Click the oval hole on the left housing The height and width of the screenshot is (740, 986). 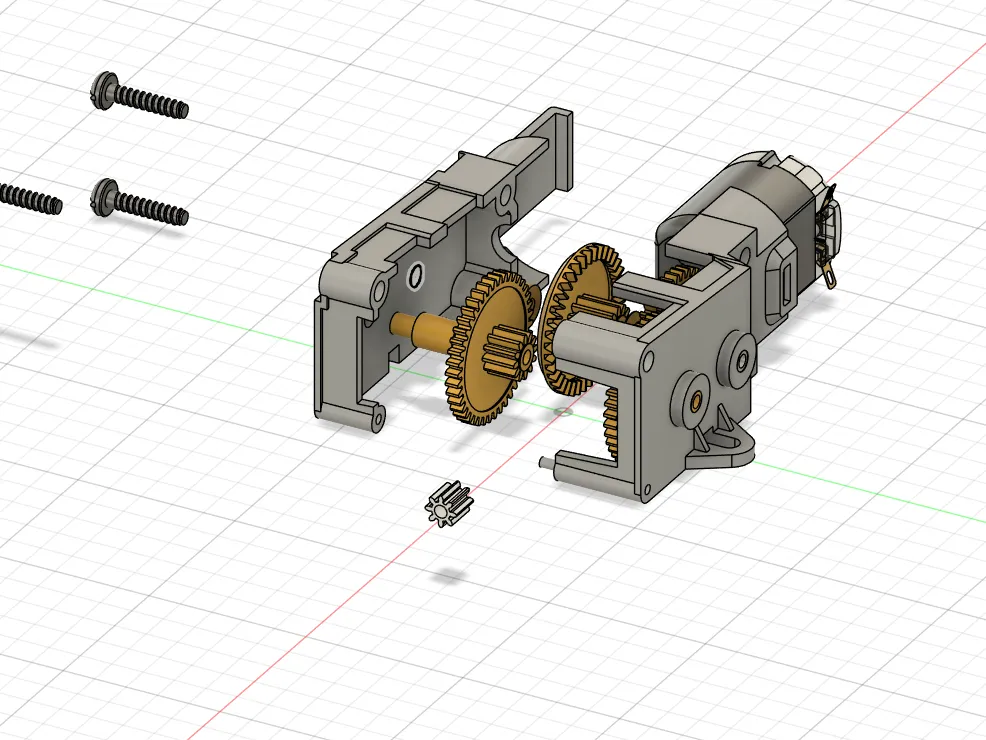point(415,275)
